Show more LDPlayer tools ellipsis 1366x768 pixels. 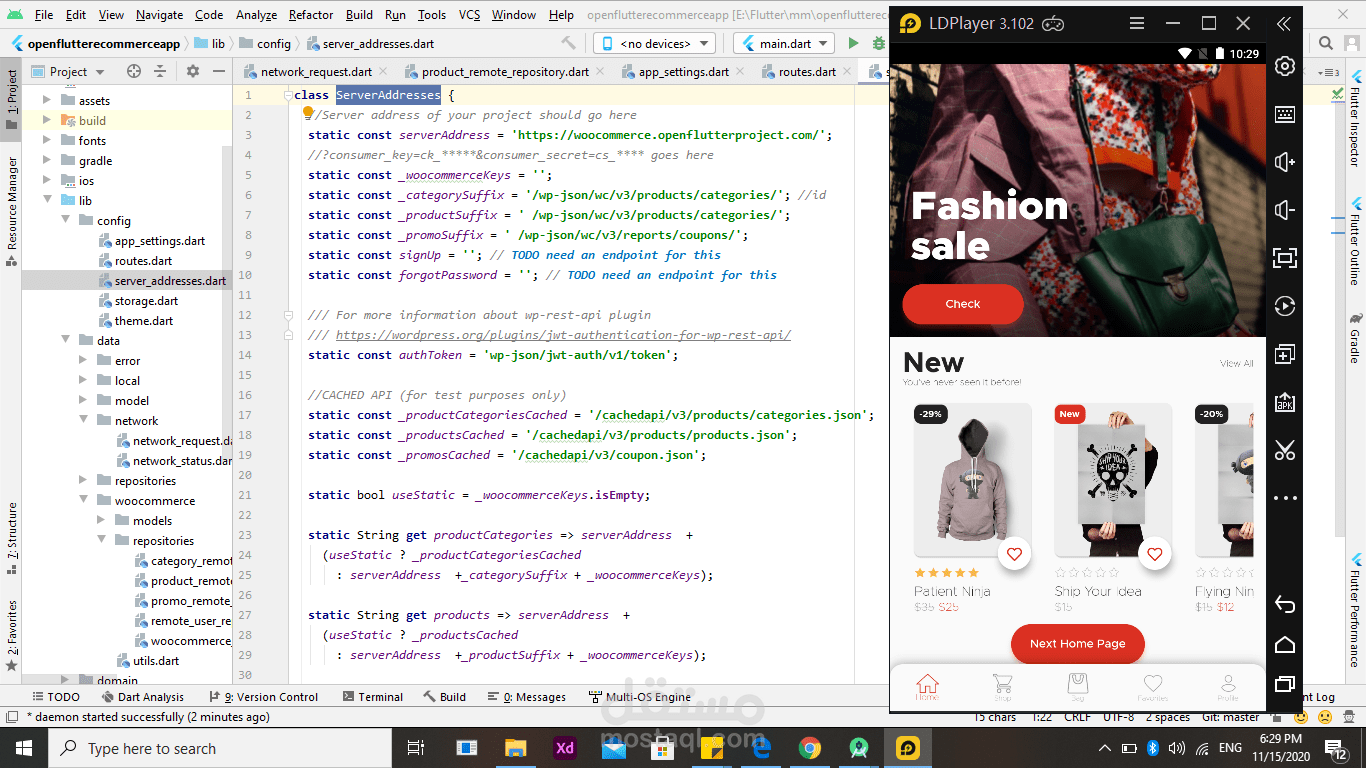[1285, 497]
